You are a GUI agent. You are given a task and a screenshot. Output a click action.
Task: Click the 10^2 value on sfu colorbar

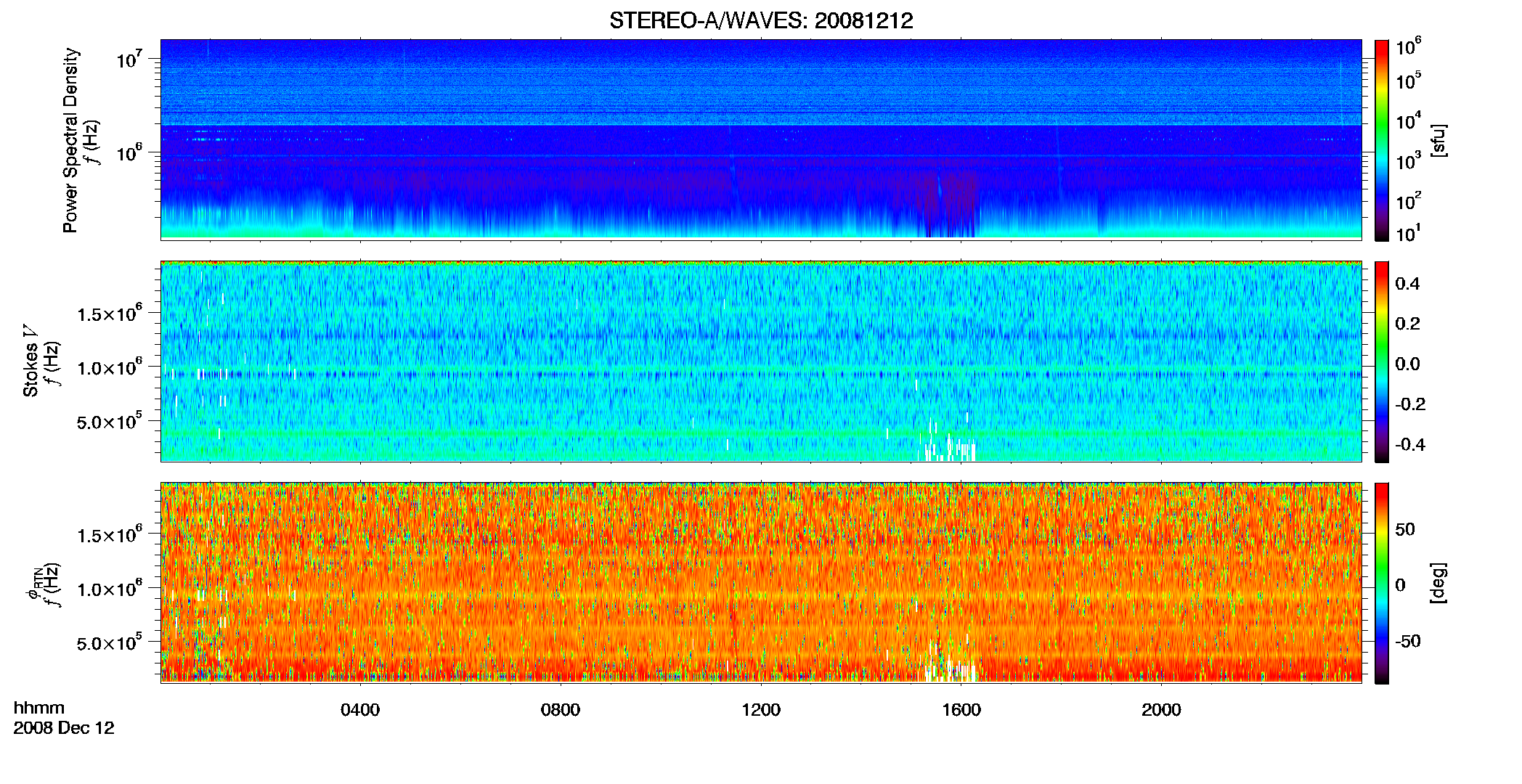(1409, 200)
